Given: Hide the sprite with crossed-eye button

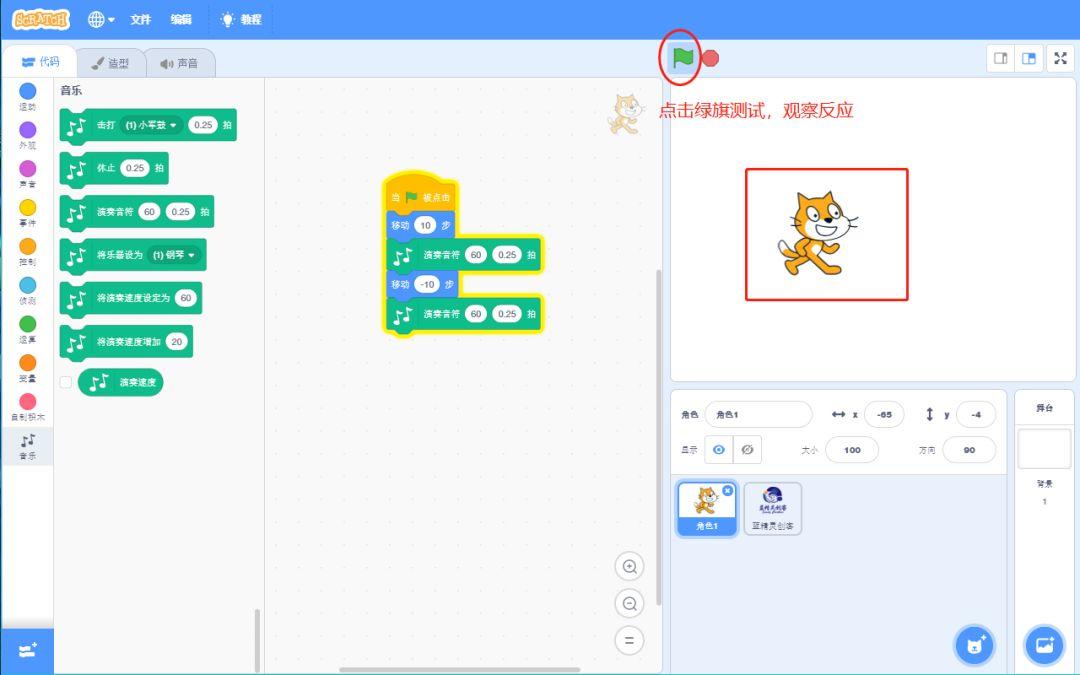Looking at the screenshot, I should pos(747,450).
